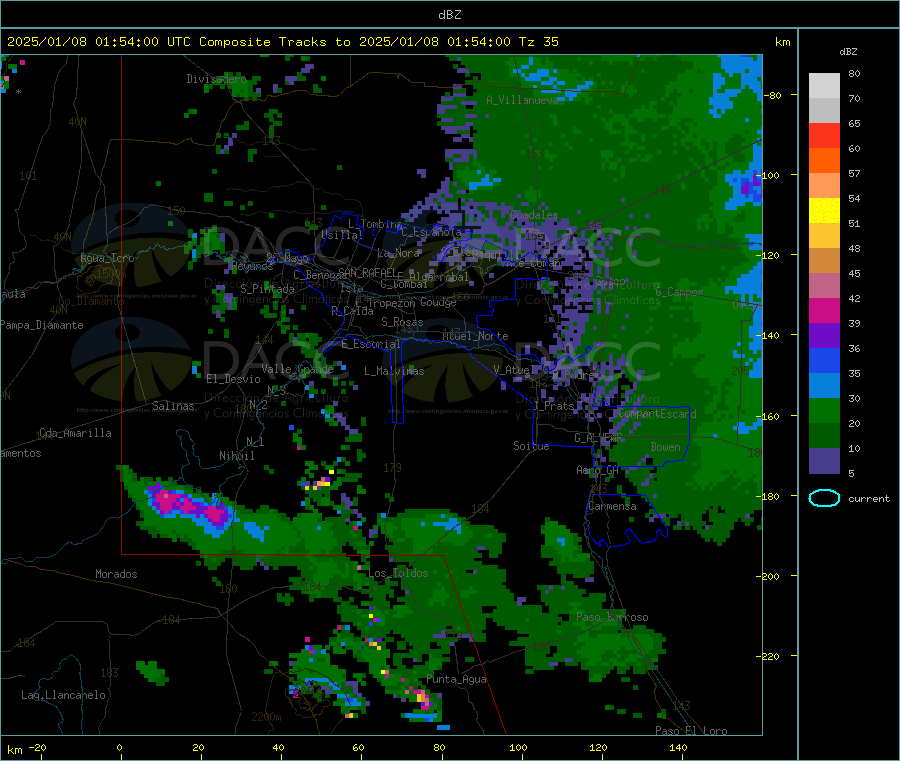Click the 'Salinas' map label

tap(173, 406)
